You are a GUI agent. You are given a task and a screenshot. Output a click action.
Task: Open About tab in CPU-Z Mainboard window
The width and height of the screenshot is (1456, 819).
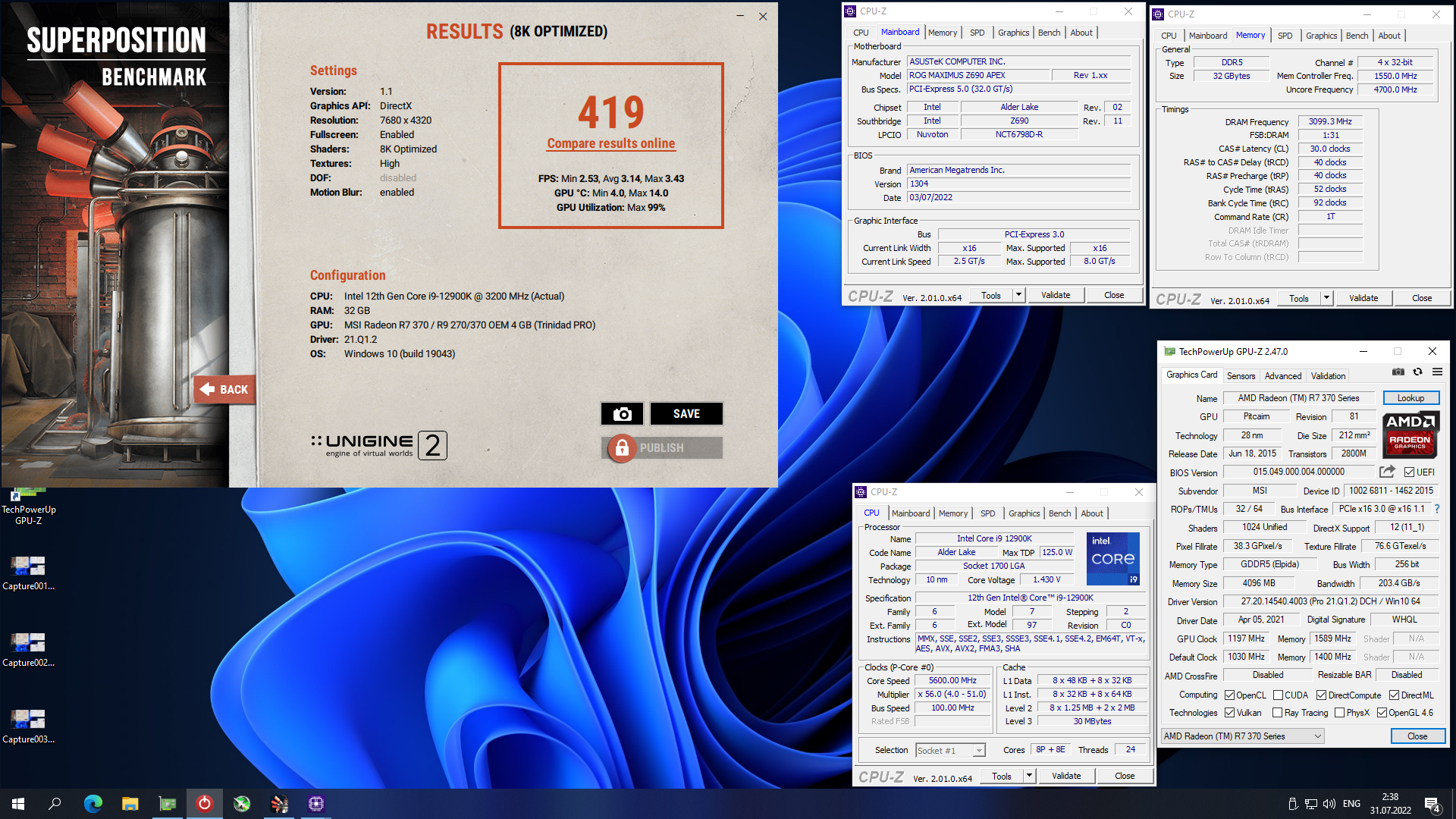(x=1081, y=33)
